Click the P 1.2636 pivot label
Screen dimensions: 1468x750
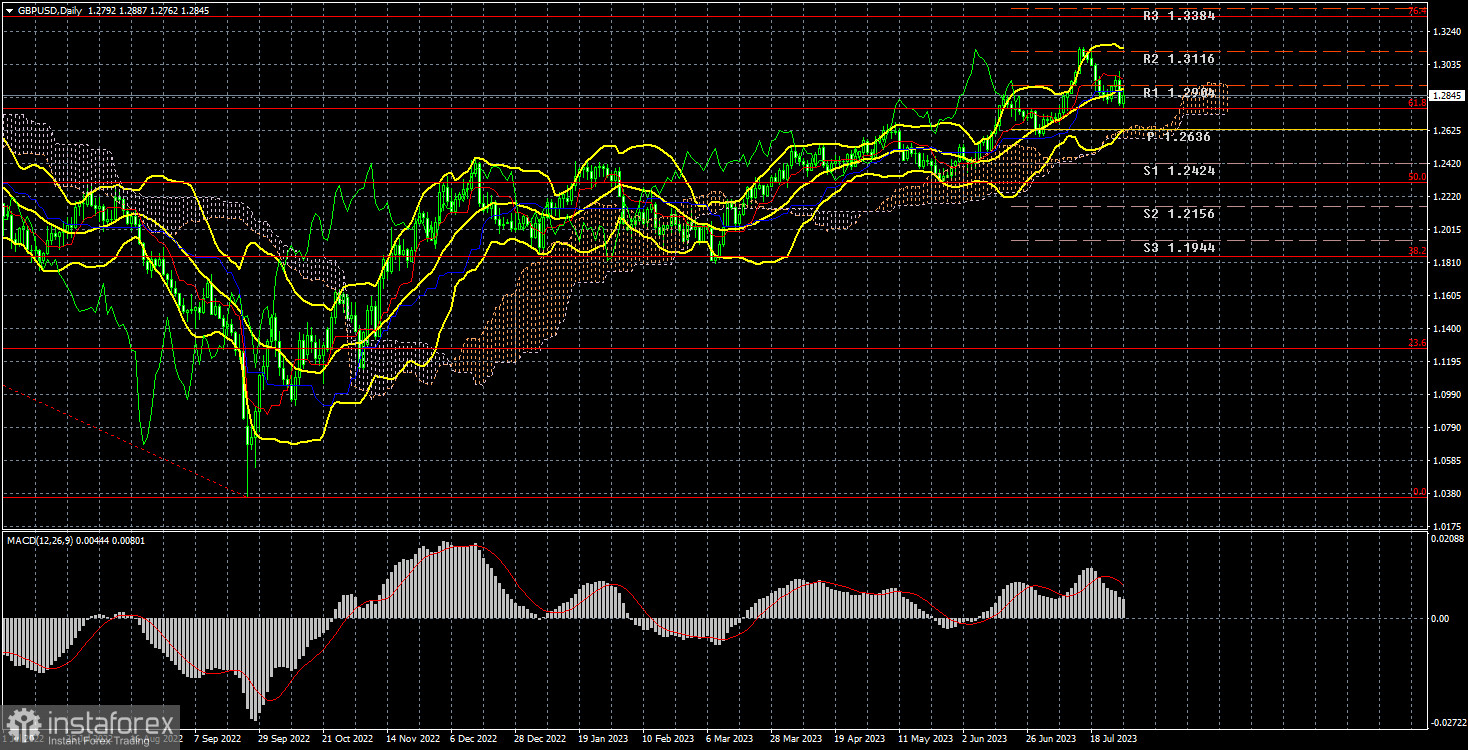(x=1180, y=137)
